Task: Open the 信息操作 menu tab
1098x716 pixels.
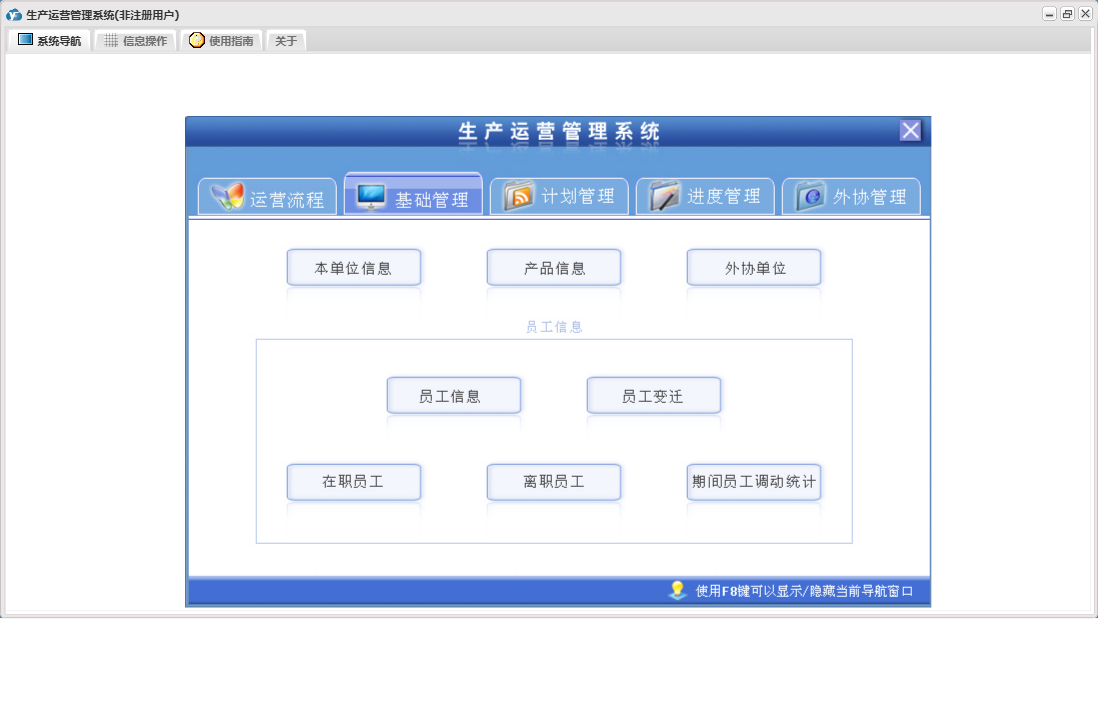Action: click(135, 41)
